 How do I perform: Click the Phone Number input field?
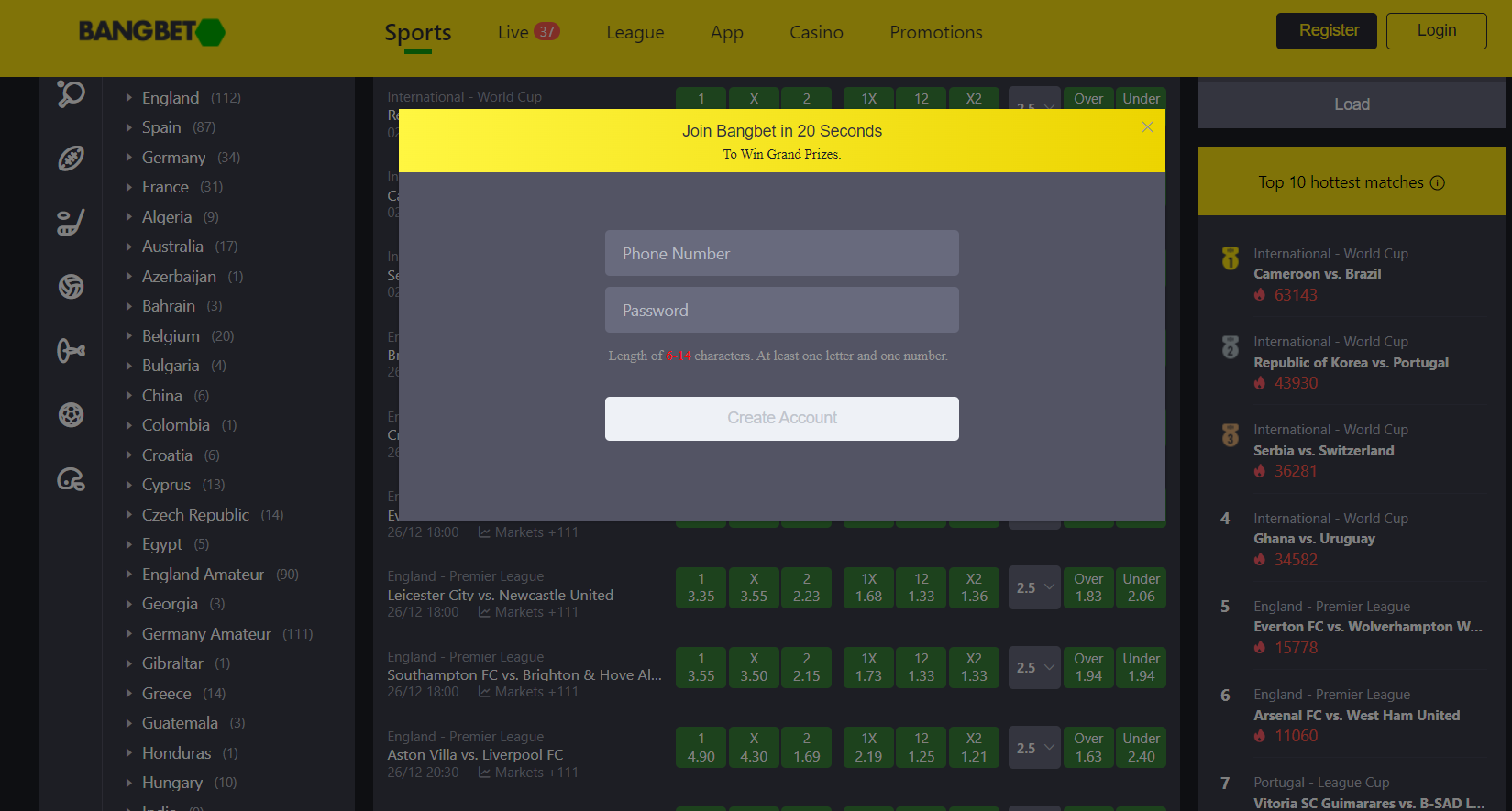[x=782, y=253]
